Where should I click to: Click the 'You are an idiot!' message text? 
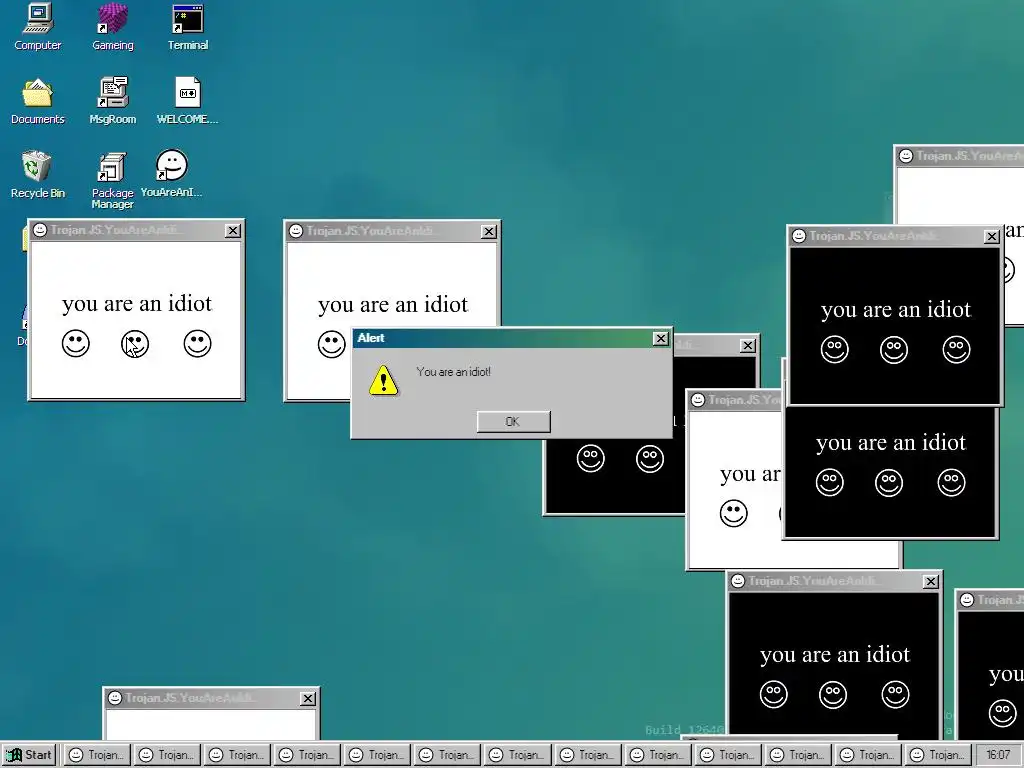[453, 372]
